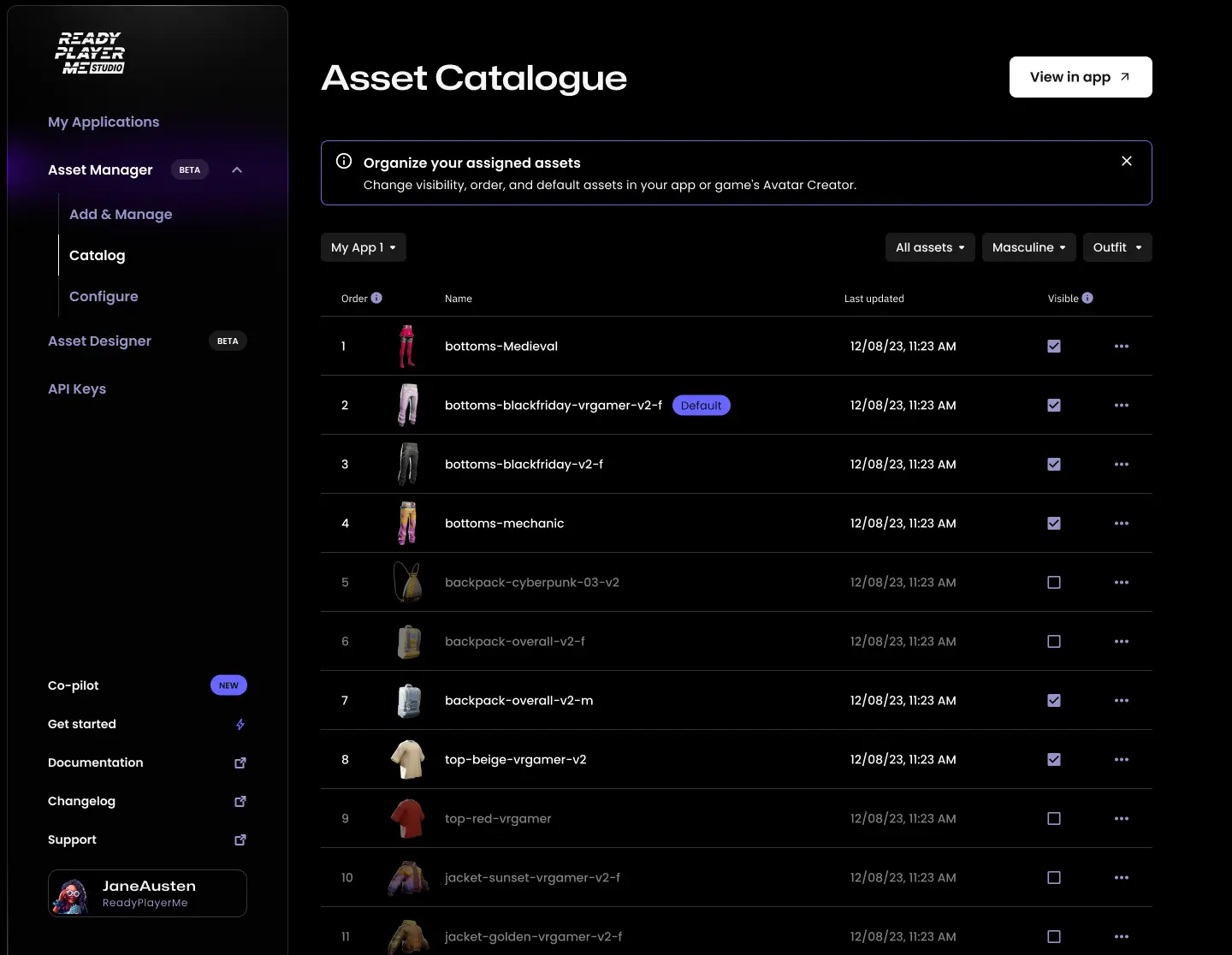Click the Visible column info icon
1232x955 pixels.
[1087, 298]
